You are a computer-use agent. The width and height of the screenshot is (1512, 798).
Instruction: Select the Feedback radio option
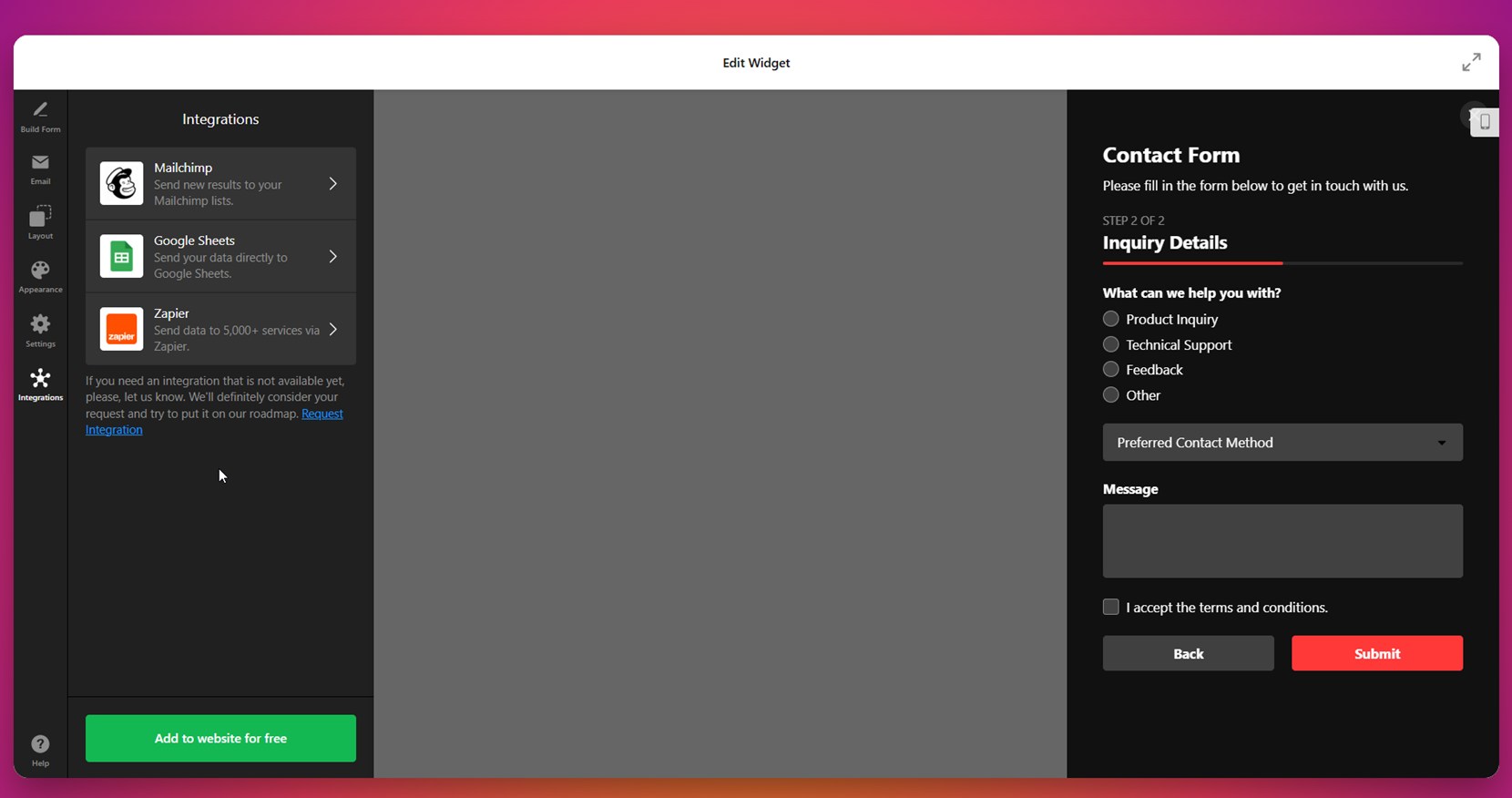click(x=1110, y=370)
